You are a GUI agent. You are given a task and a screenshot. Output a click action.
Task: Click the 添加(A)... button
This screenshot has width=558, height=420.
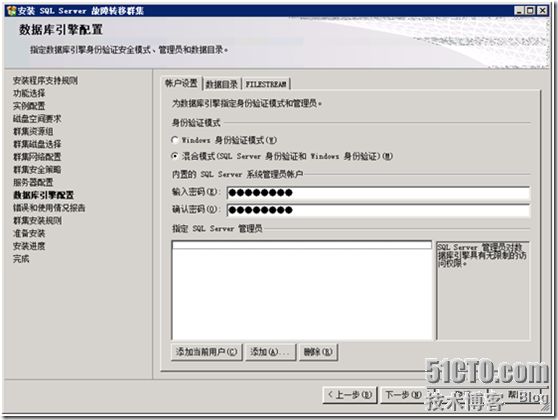click(x=270, y=352)
